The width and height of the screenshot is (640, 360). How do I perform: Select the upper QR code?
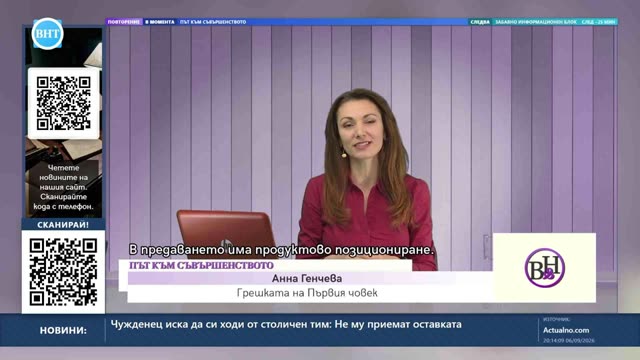[63, 103]
